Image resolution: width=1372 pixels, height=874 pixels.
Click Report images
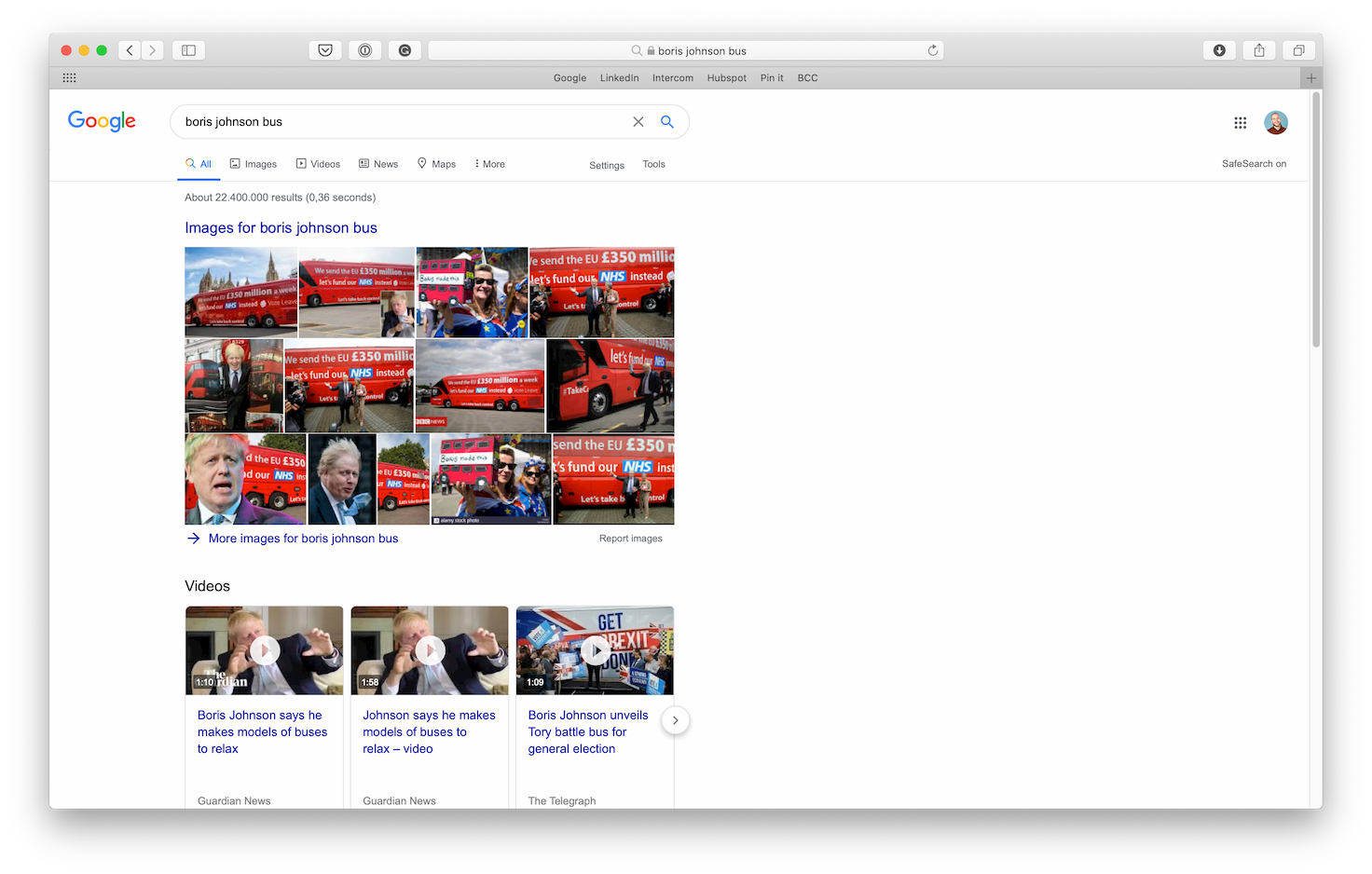click(630, 538)
